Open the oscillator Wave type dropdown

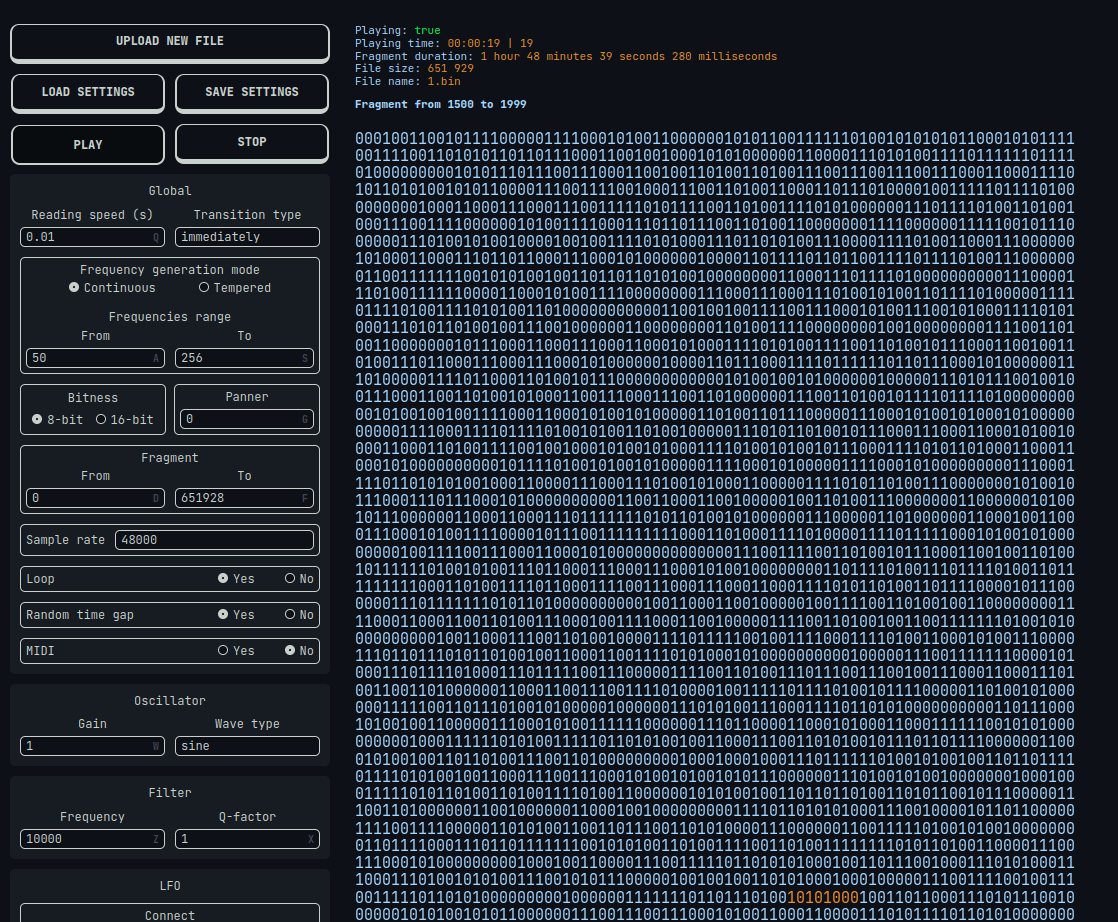tap(247, 746)
